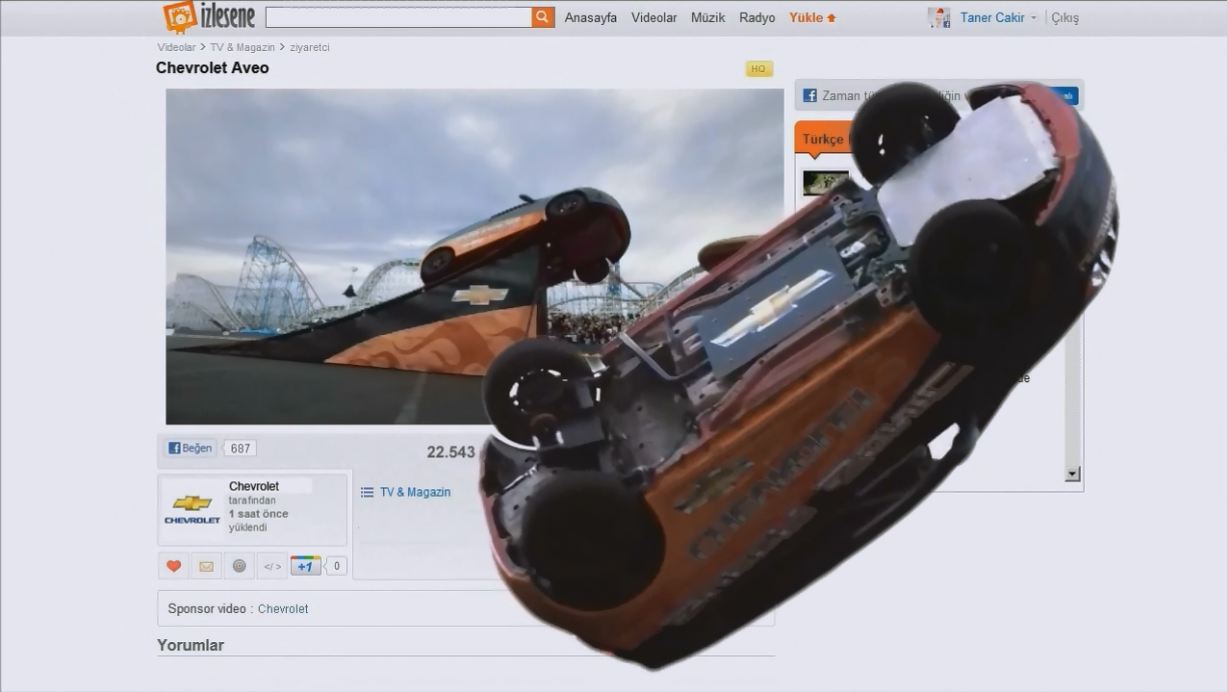The height and width of the screenshot is (692, 1227).
Task: Click the Yükle upload link
Action: coord(812,18)
